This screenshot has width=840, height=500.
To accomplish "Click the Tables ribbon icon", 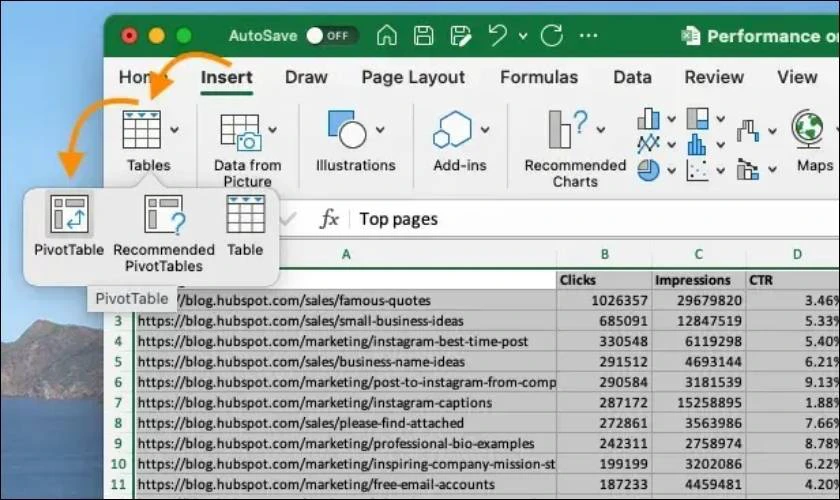I will click(141, 130).
